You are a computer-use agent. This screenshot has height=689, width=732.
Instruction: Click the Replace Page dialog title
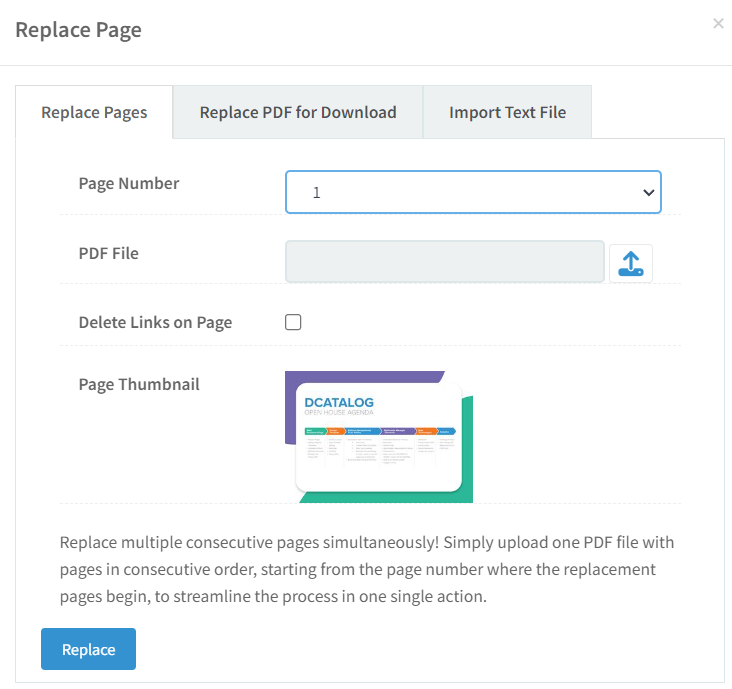(78, 30)
